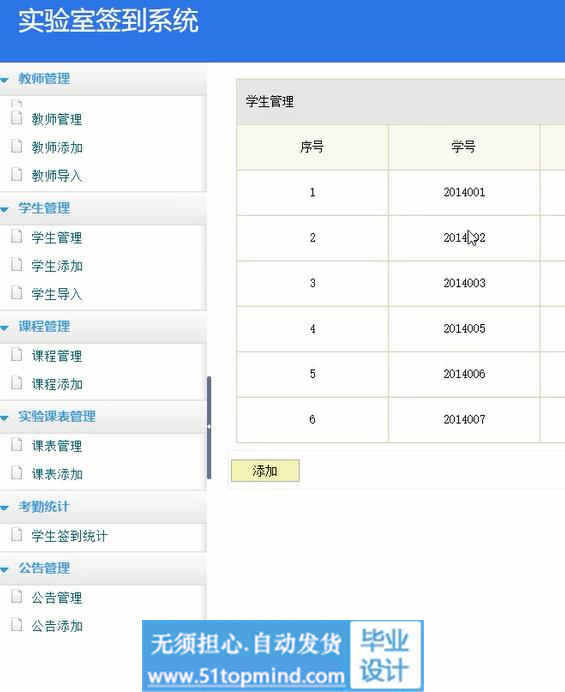Screen dimensions: 565x692
Task: Click the page icon beside 教师添加
Action: point(16,147)
